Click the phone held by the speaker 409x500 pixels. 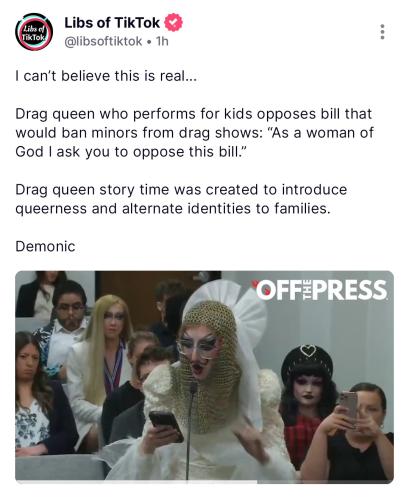click(166, 426)
